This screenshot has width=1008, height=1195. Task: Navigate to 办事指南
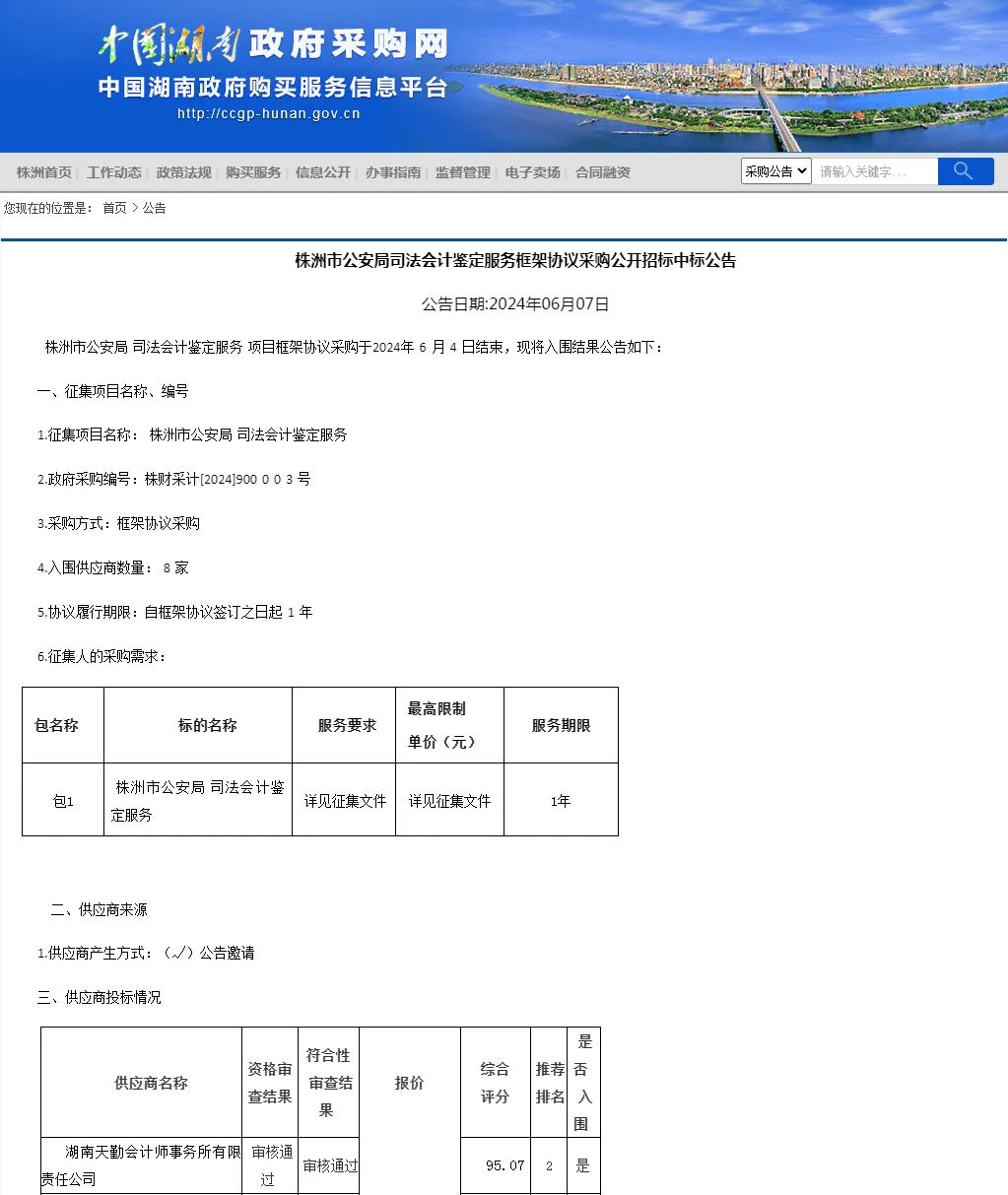(393, 172)
